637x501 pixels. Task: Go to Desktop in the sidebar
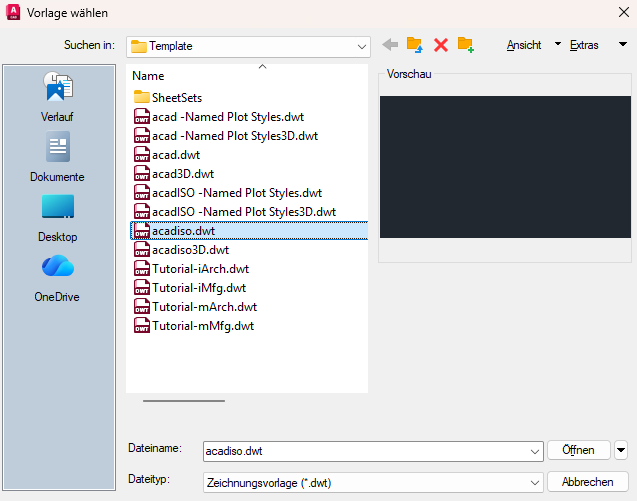pos(57,217)
